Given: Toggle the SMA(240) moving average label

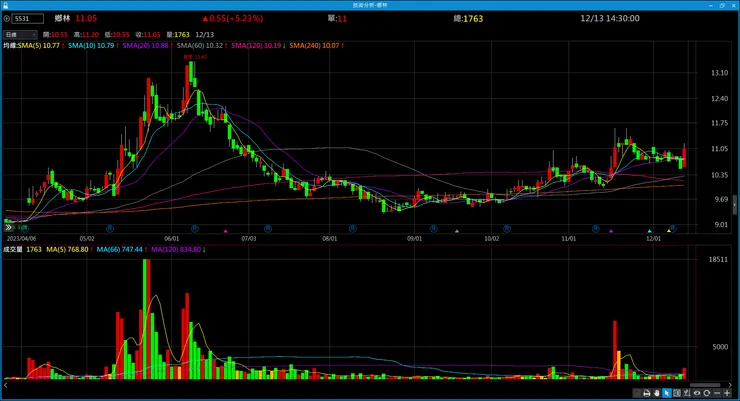Looking at the screenshot, I should [x=317, y=46].
